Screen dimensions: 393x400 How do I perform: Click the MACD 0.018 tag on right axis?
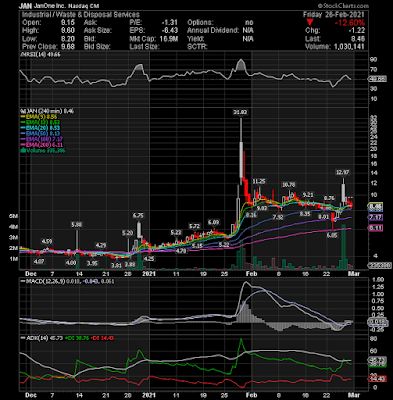pos(378,322)
